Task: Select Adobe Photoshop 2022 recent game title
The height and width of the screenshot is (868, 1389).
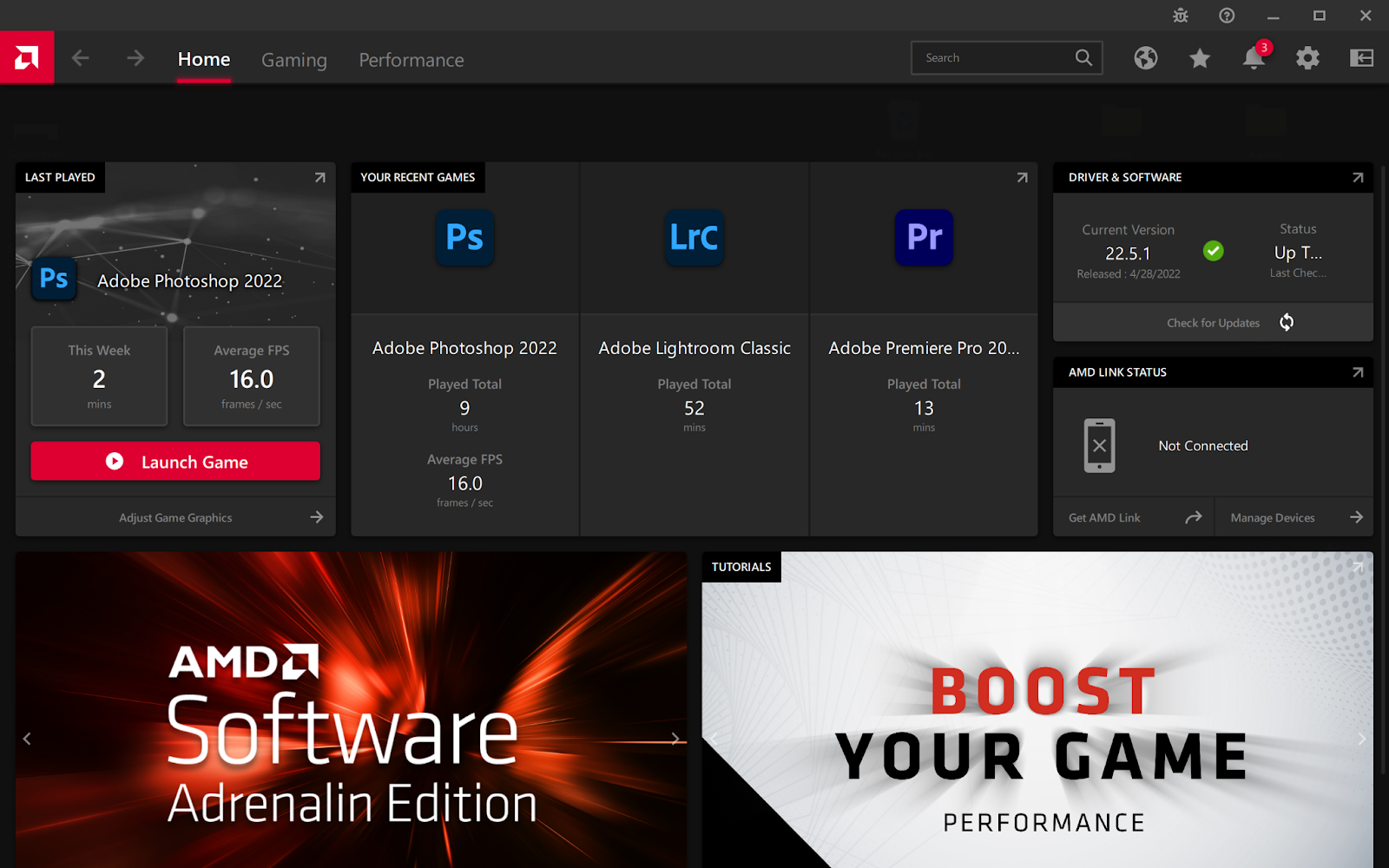Action: click(464, 348)
